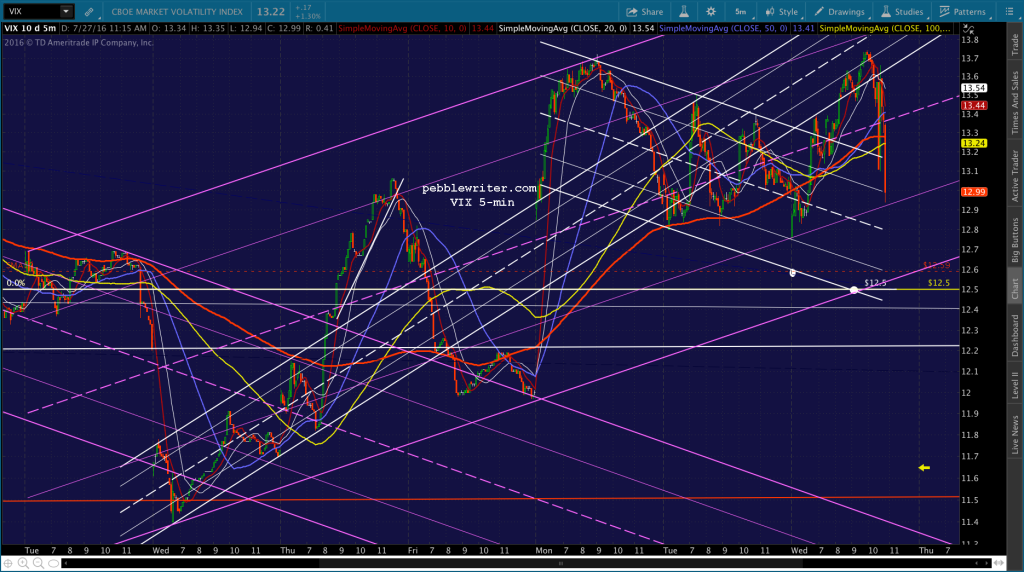
Task: Click the O: 13.34 open value
Action: [168, 29]
